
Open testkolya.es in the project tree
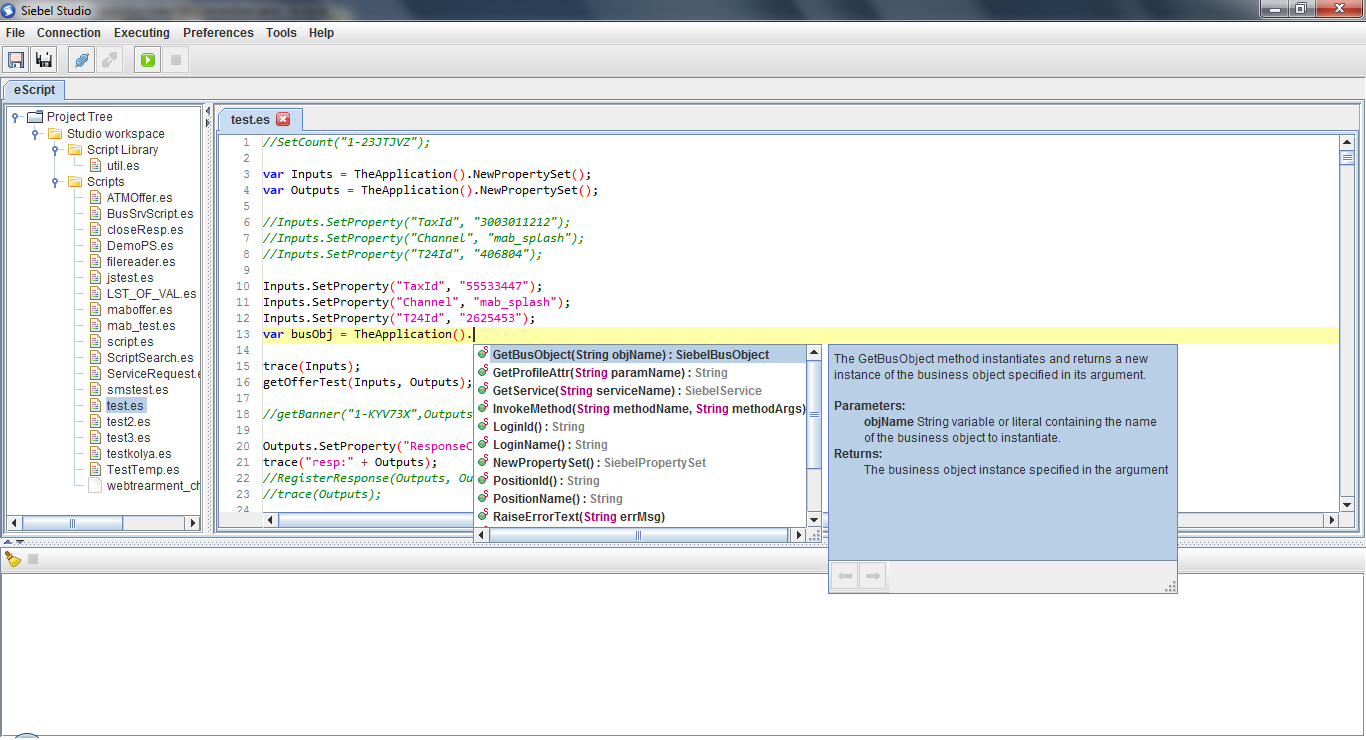(x=139, y=453)
